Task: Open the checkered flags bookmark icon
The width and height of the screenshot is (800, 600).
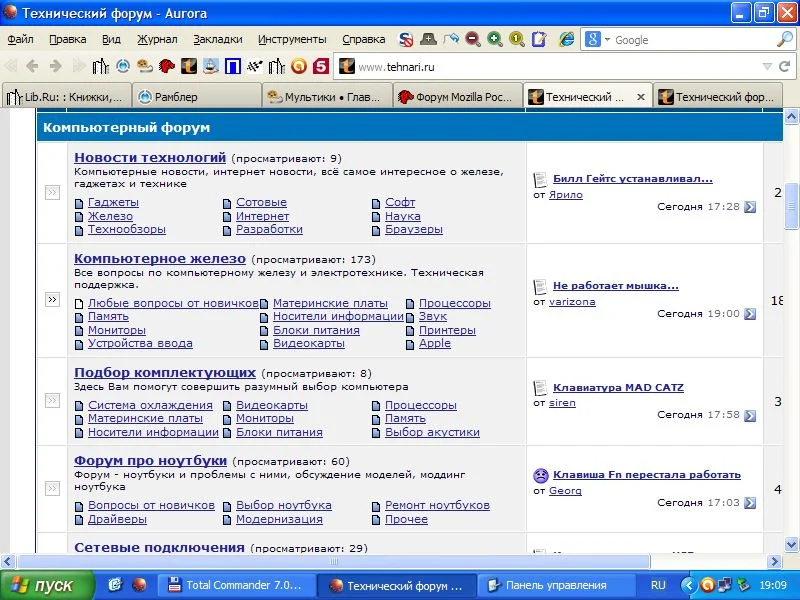Action: tap(255, 66)
